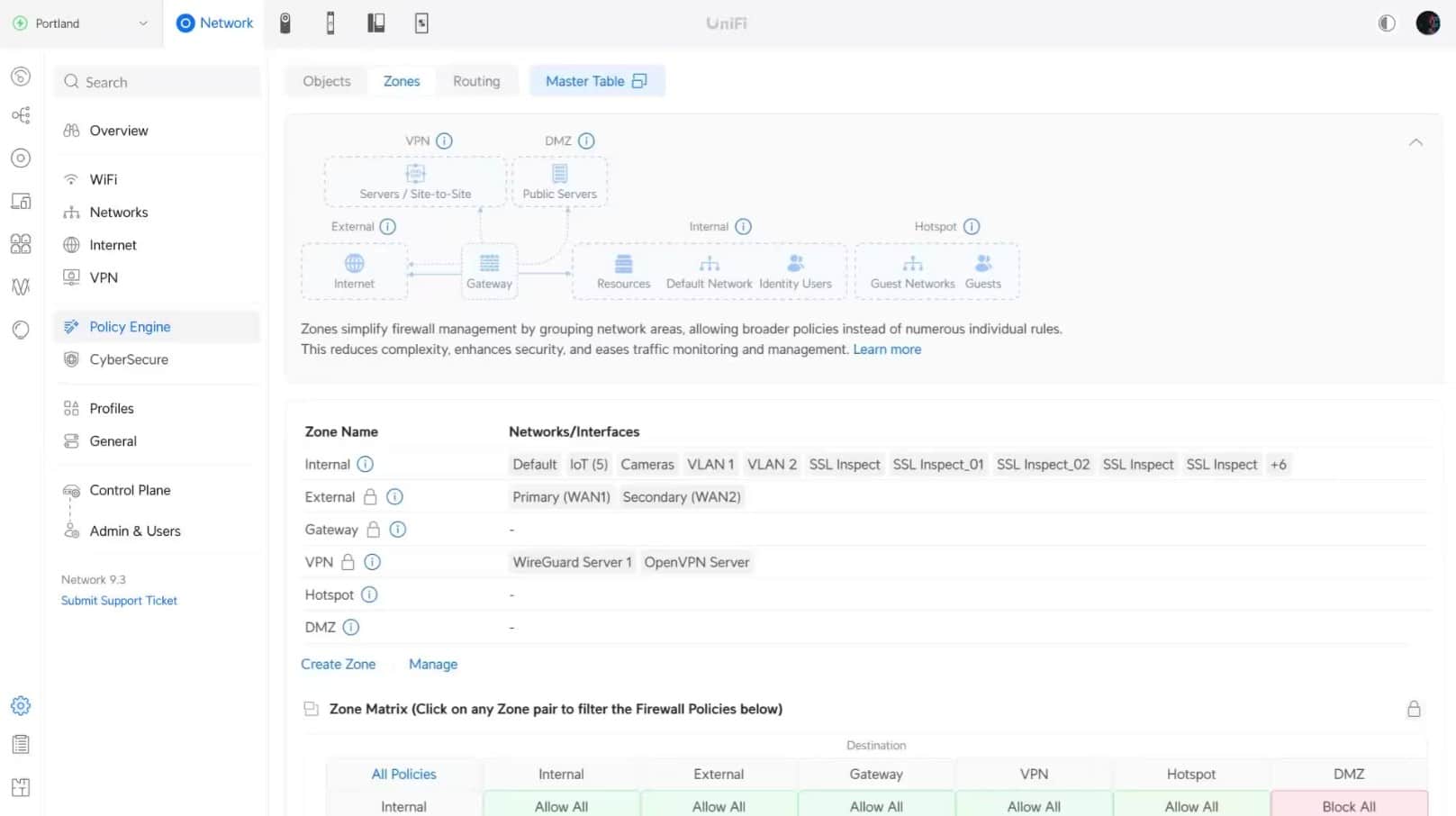
Task: Switch to the Objects tab
Action: click(326, 81)
